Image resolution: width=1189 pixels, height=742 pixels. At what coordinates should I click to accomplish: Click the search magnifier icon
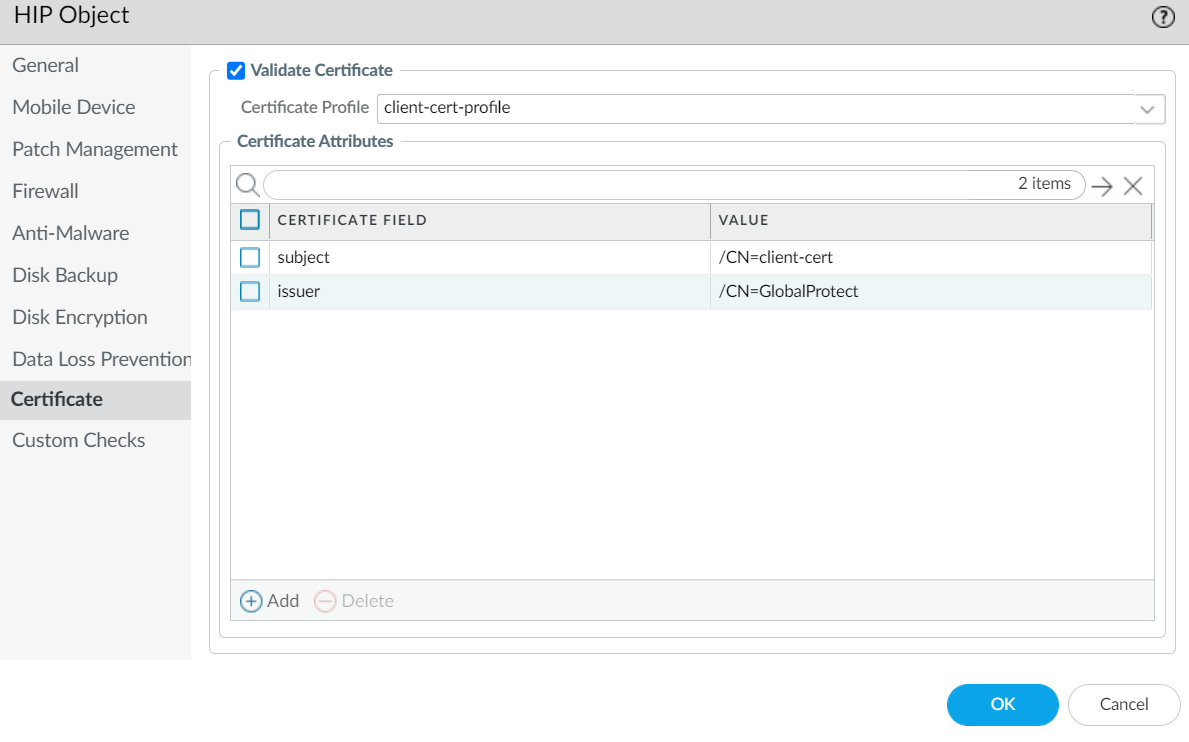click(x=247, y=185)
